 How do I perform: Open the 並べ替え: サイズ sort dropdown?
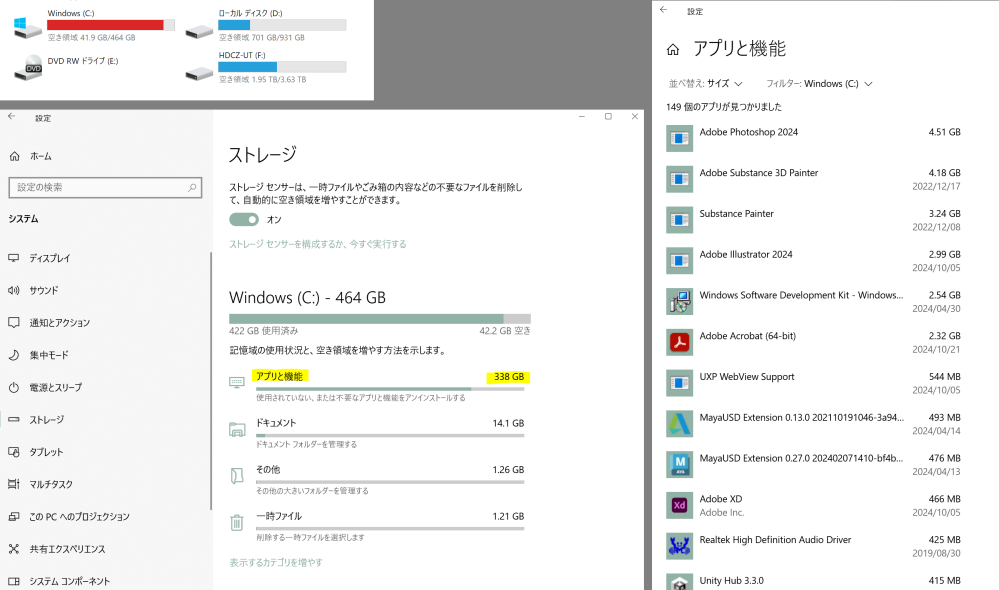[706, 84]
